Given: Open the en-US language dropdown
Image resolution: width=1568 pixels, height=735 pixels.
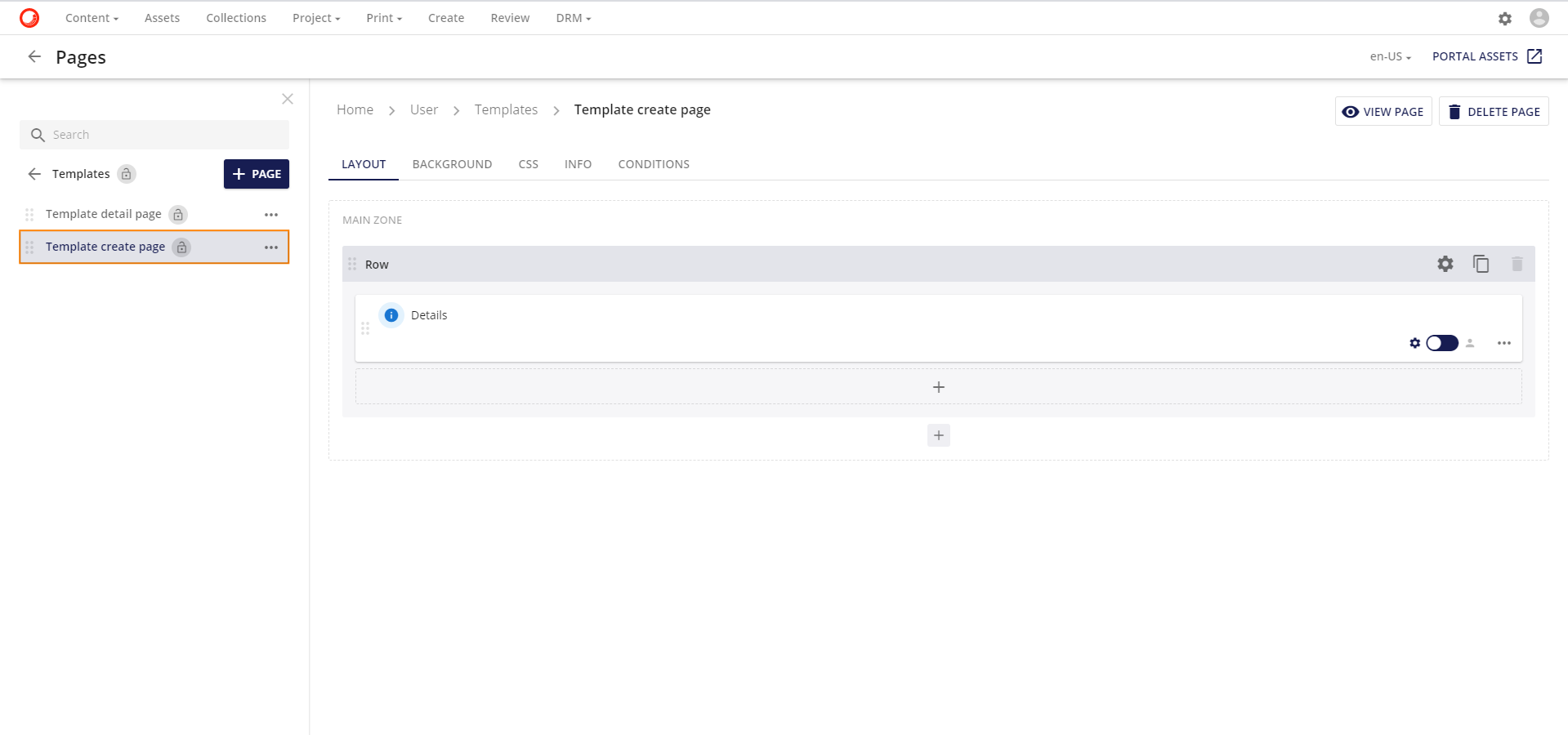Looking at the screenshot, I should click(1390, 56).
